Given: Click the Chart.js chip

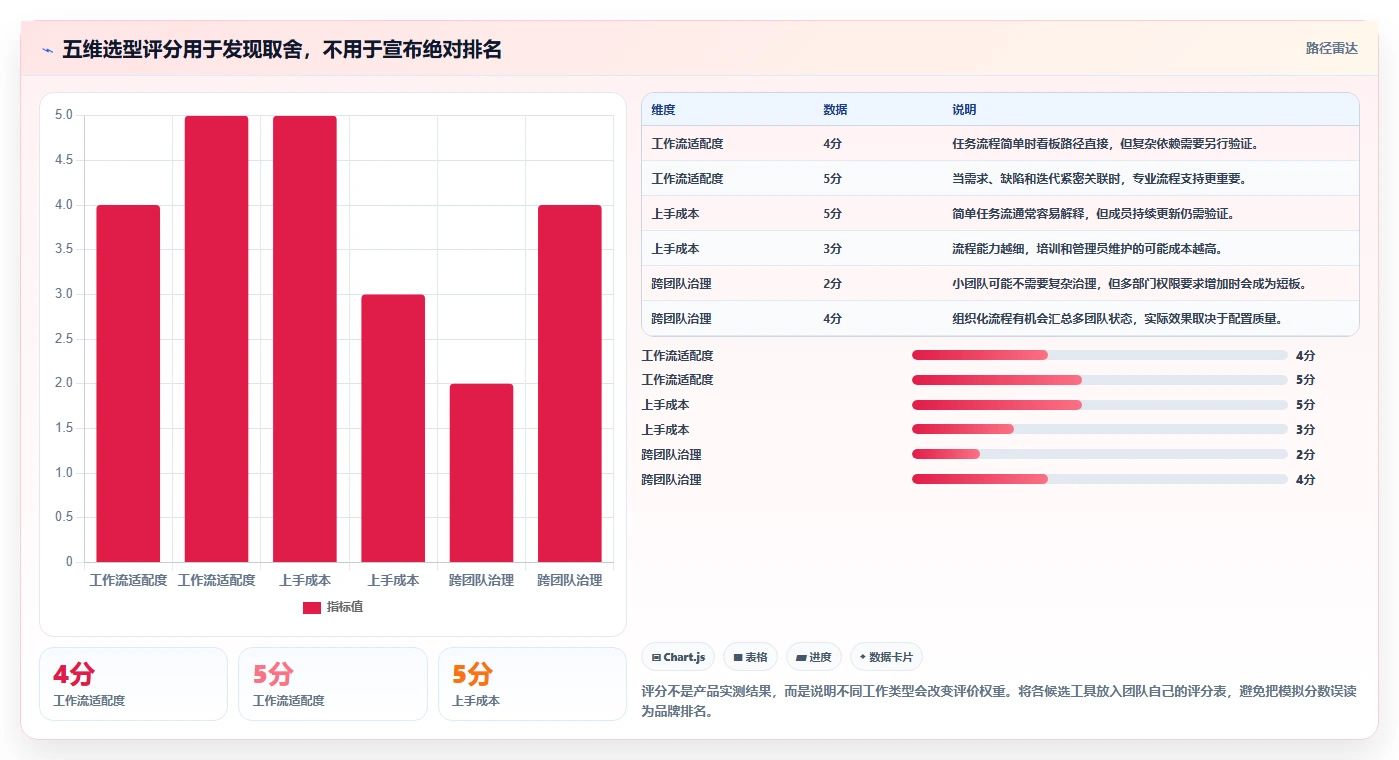Looking at the screenshot, I should [678, 657].
